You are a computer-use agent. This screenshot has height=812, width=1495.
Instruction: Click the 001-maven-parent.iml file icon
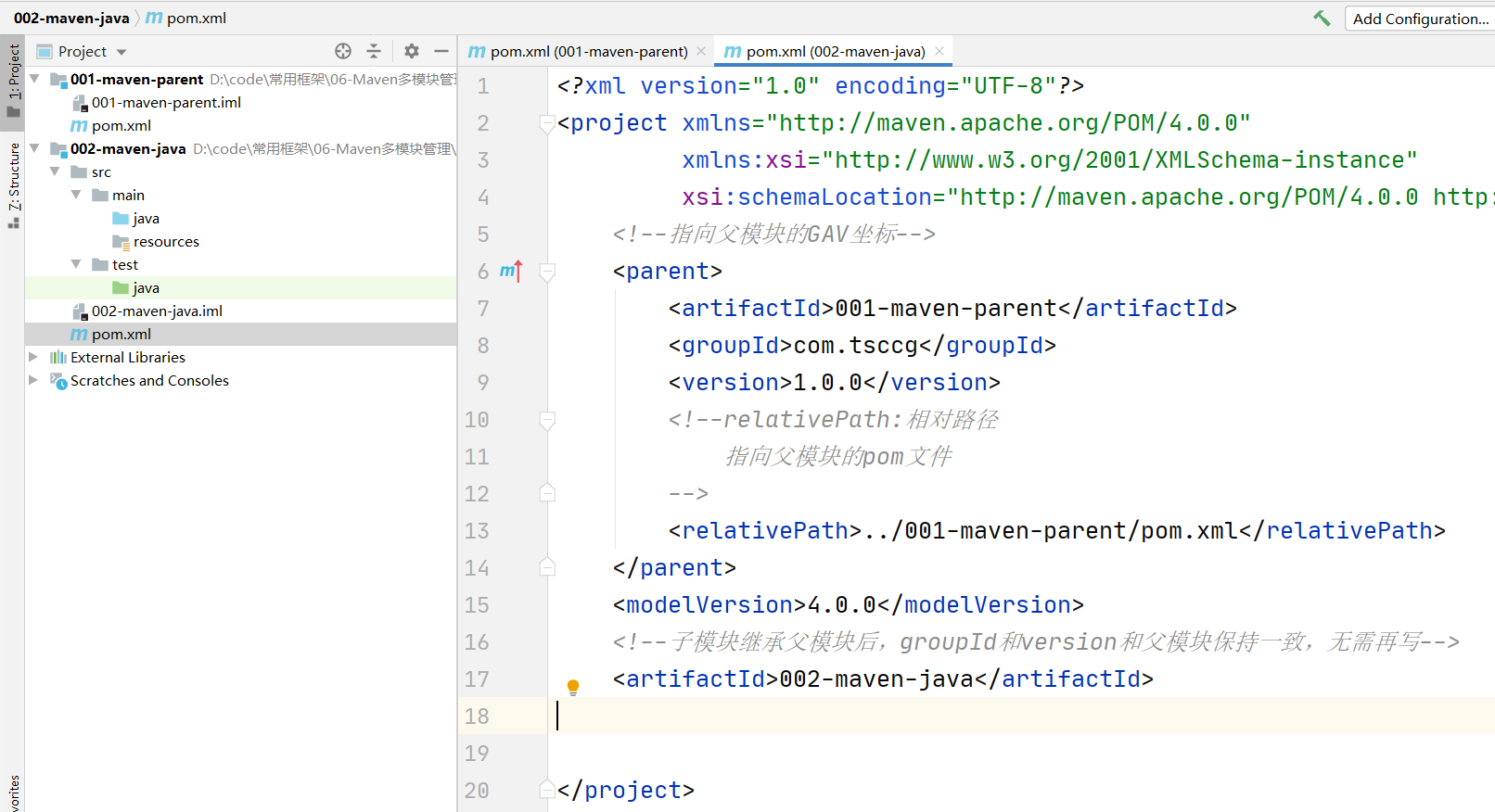pos(80,102)
